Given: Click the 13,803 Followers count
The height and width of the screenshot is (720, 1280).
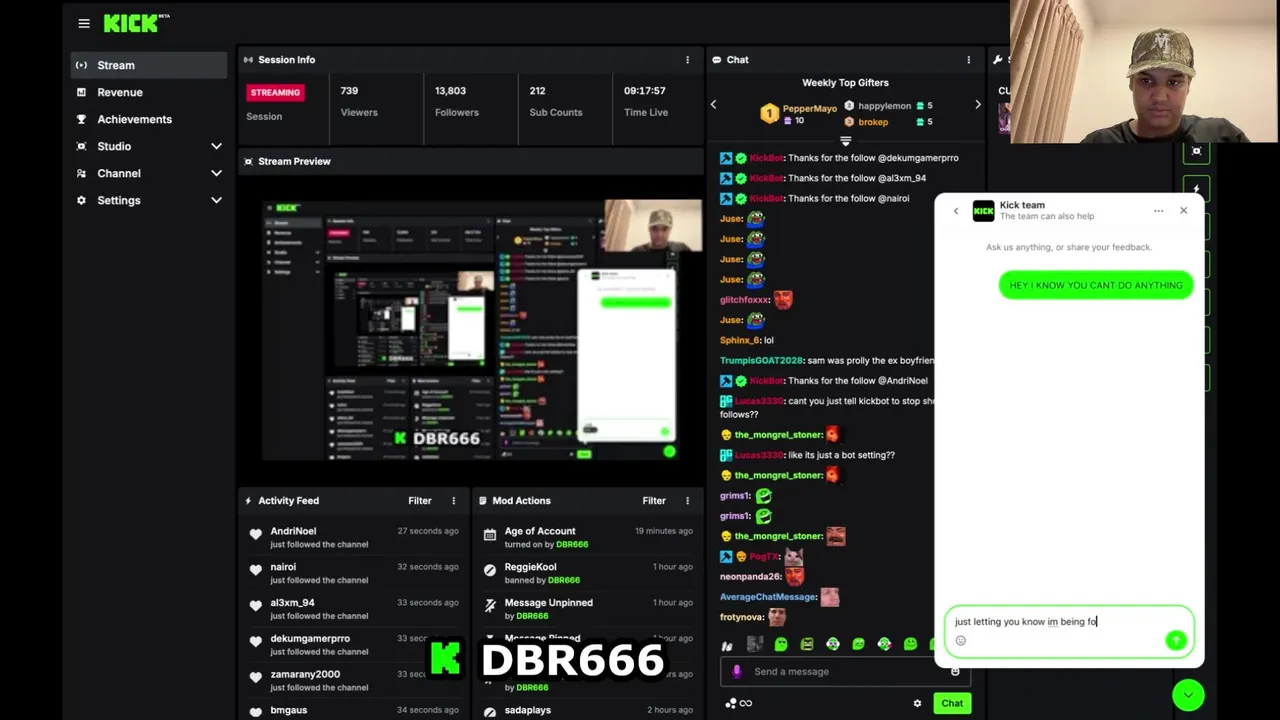Looking at the screenshot, I should 450,91.
